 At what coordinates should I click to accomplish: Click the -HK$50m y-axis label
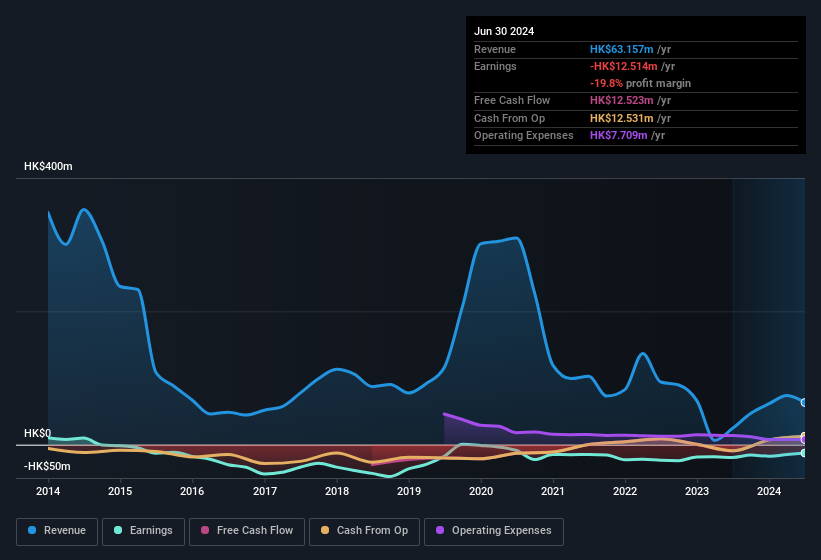tap(47, 466)
